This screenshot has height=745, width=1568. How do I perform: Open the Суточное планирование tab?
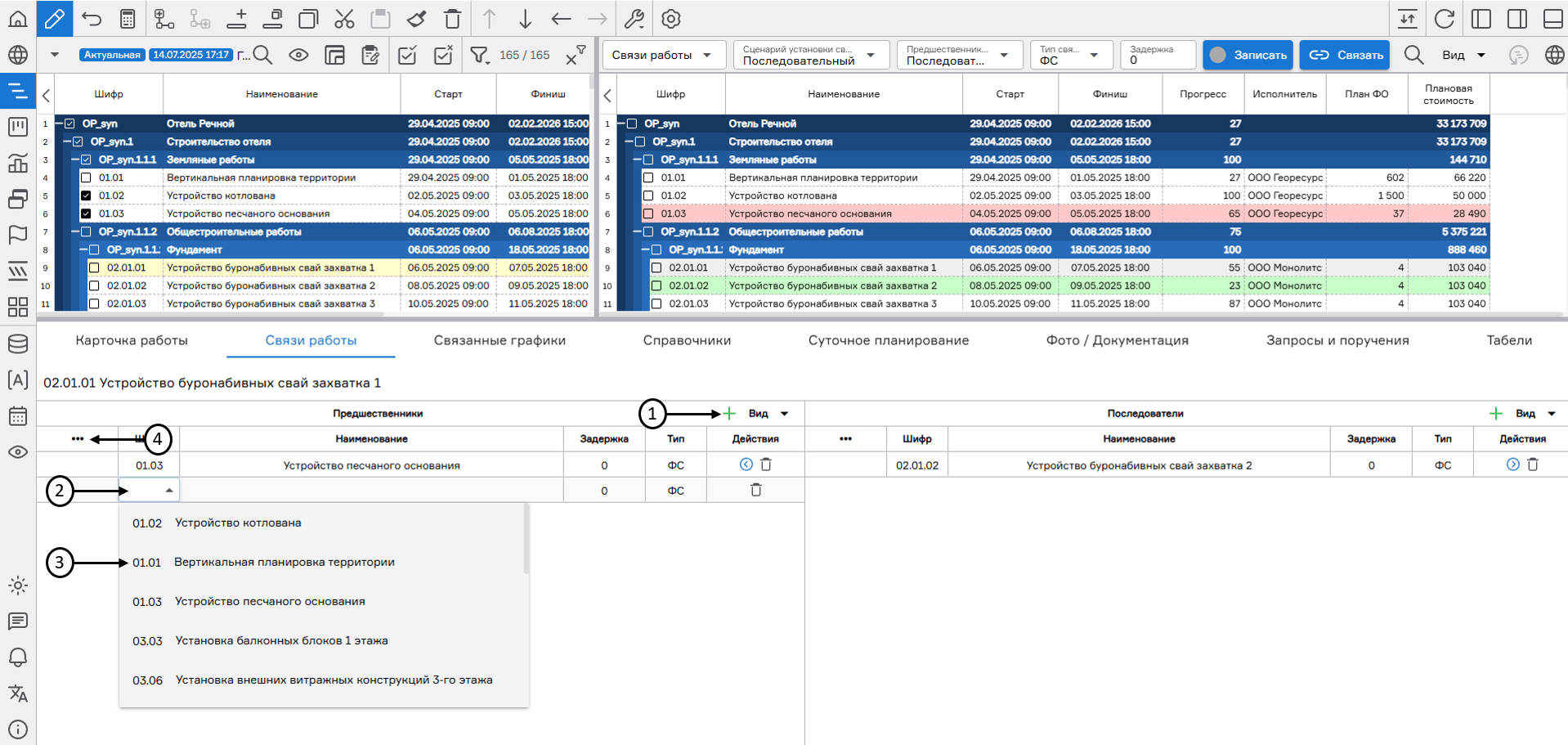888,340
